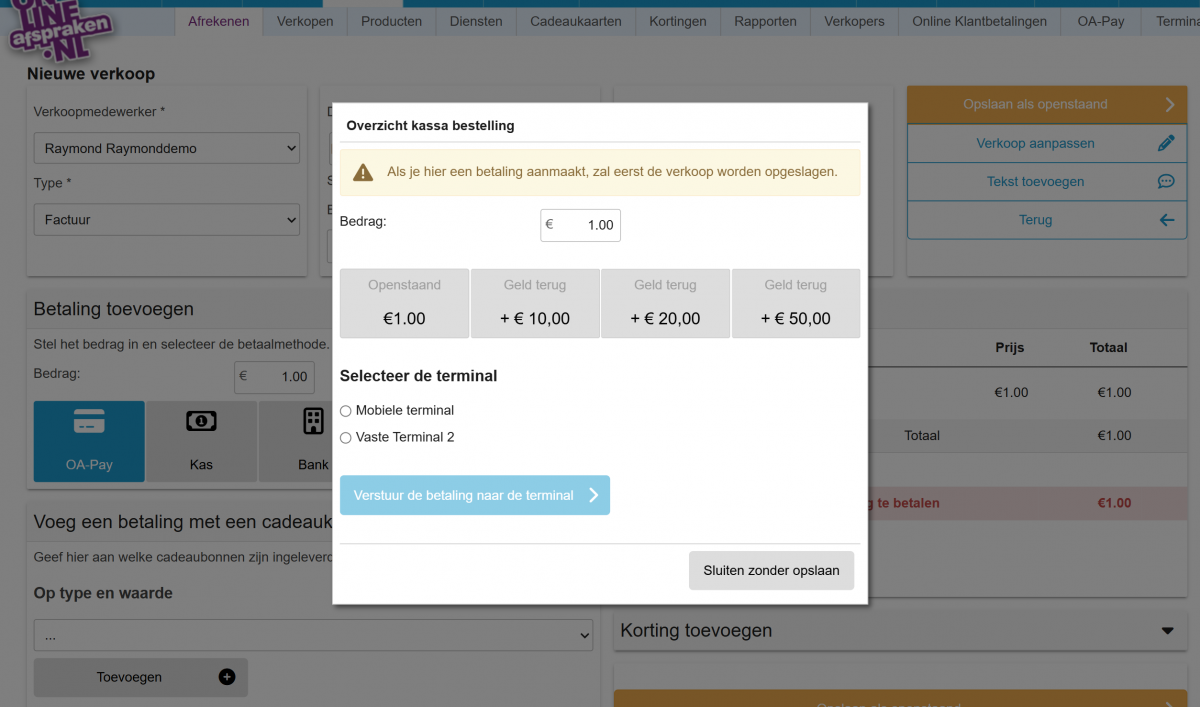Switch to the Rapporten tab
Screen dimensions: 1200x707
pos(765,20)
